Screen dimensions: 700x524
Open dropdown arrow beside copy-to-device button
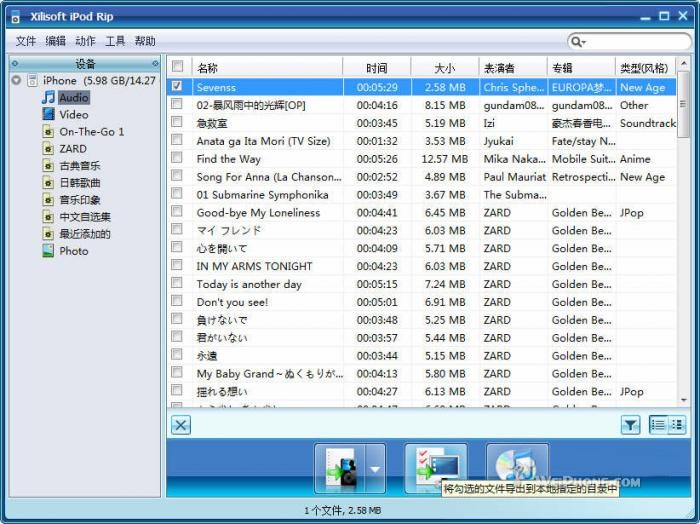click(x=375, y=469)
